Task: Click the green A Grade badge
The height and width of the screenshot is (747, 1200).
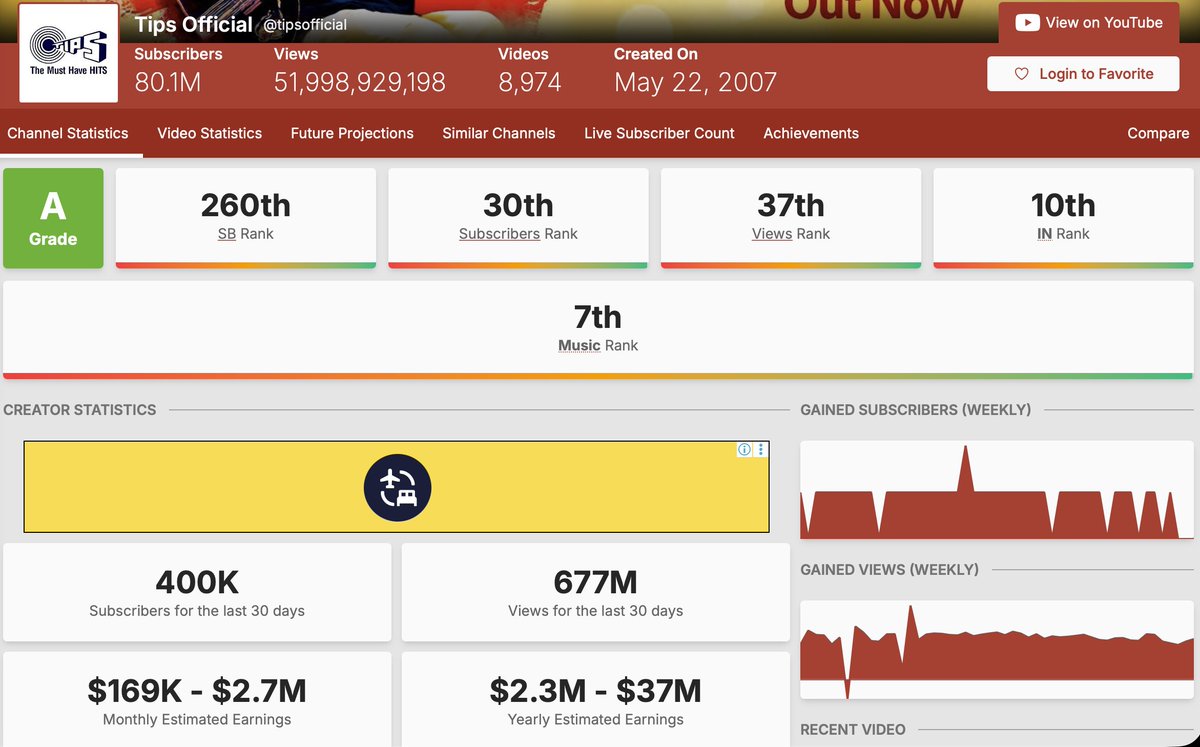Action: click(53, 218)
